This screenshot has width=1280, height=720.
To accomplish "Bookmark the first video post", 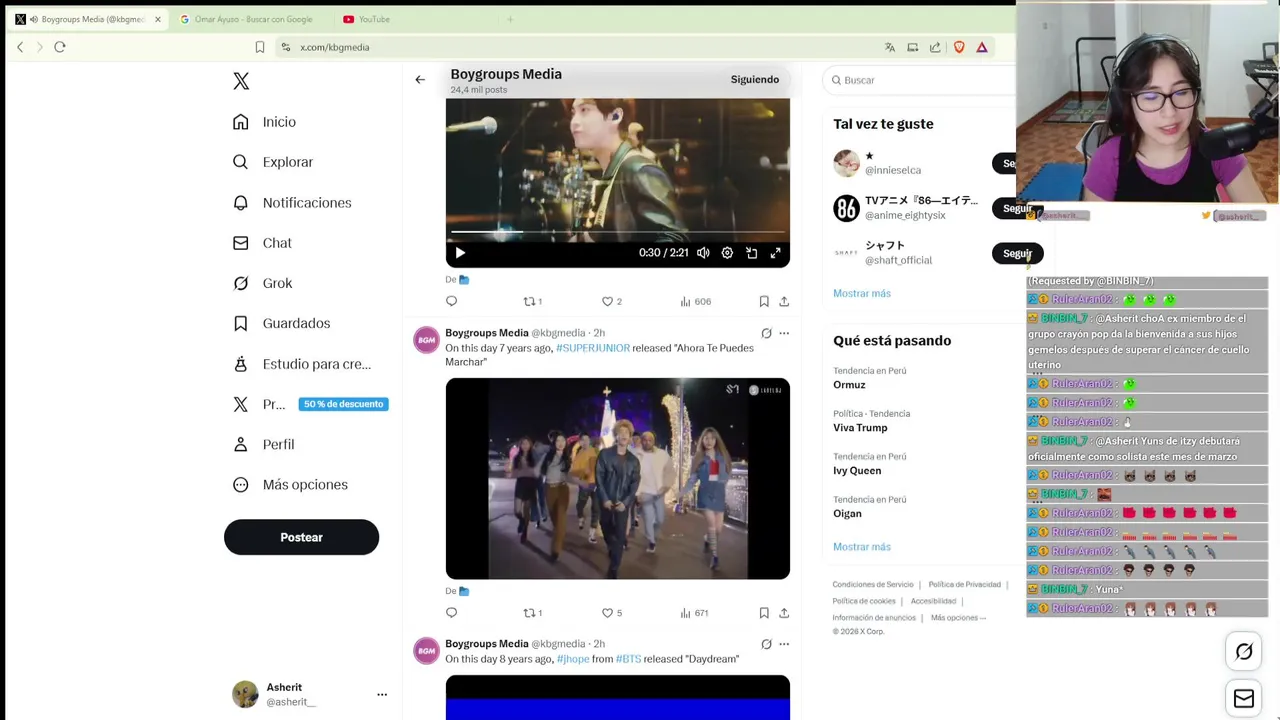I will 764,301.
